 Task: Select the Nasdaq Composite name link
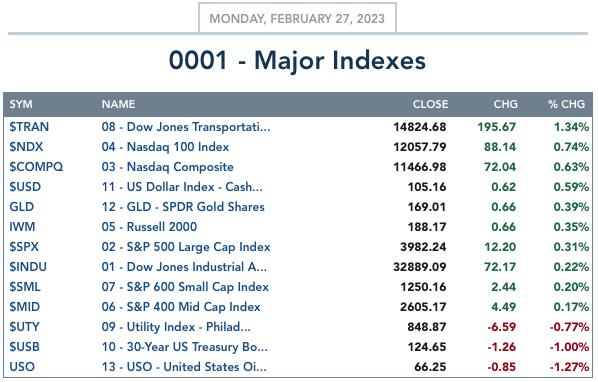[167, 167]
